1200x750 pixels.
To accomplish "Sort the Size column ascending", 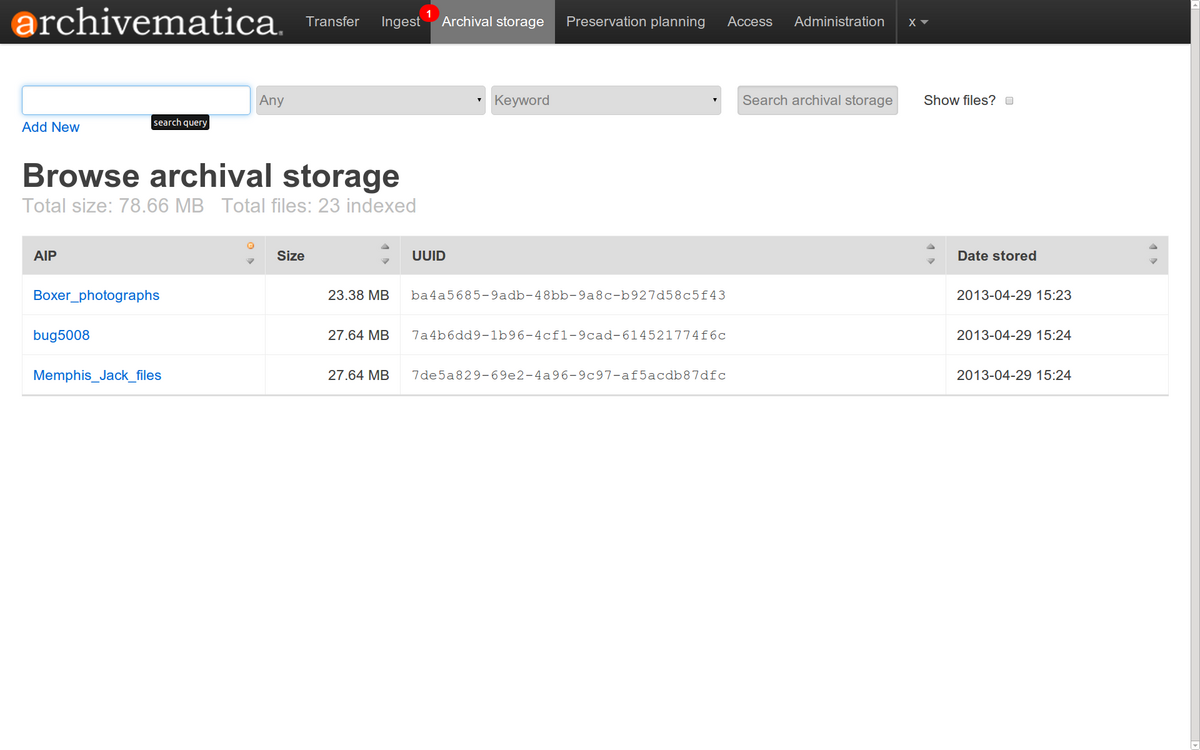I will click(385, 247).
